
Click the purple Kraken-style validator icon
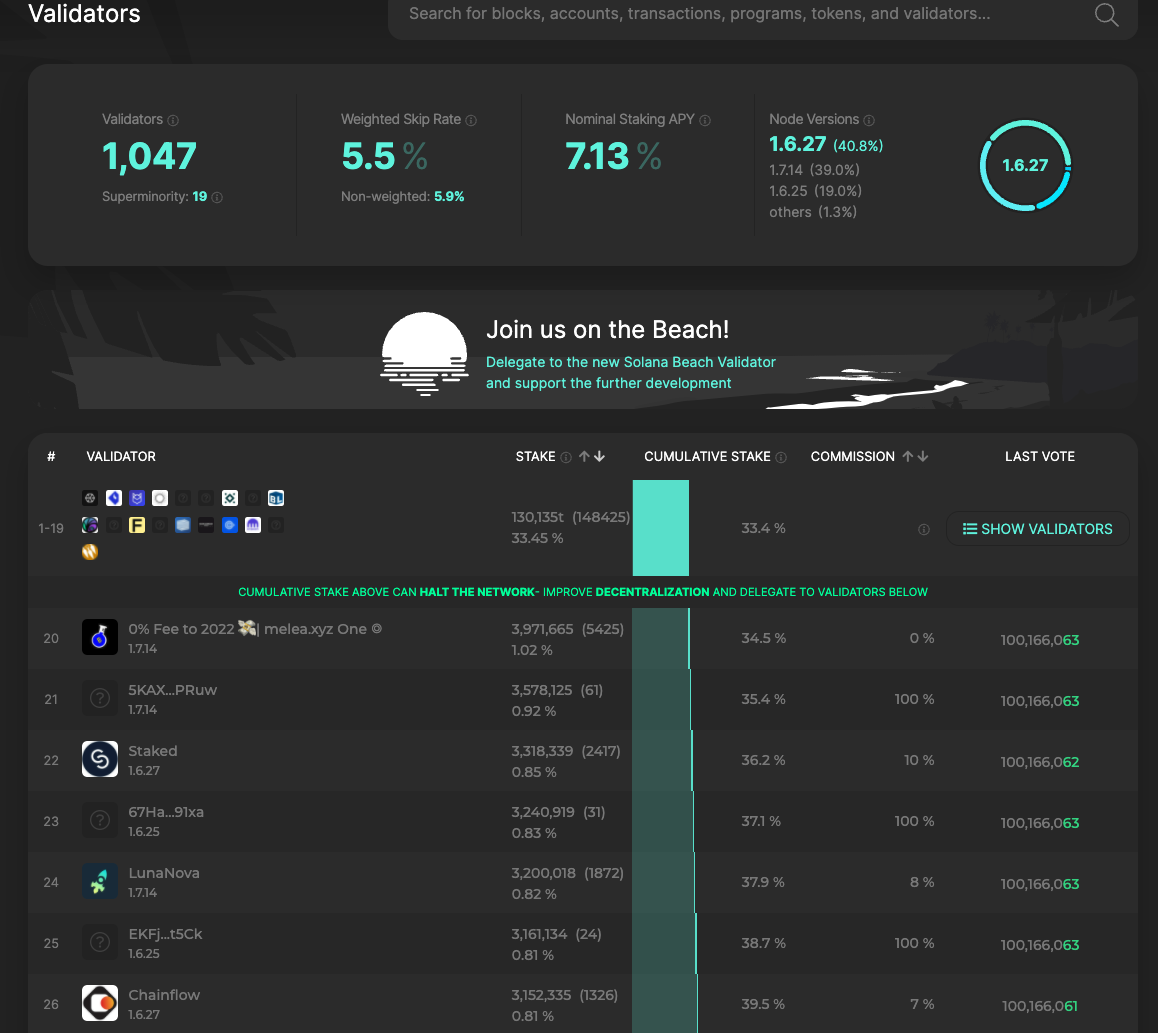(253, 525)
